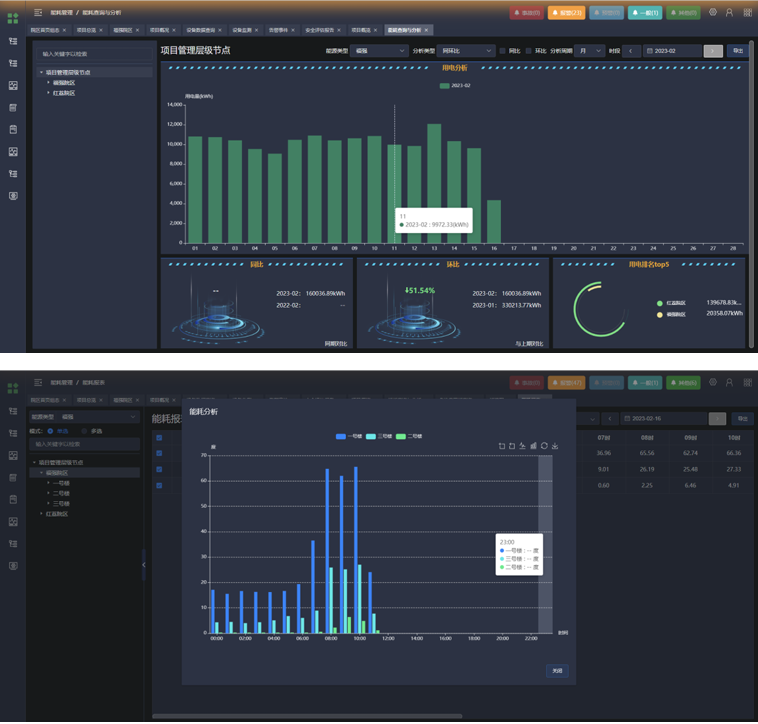Click the green logo in the top sidebar
Viewport: 758px width, 724px height.
point(13,18)
